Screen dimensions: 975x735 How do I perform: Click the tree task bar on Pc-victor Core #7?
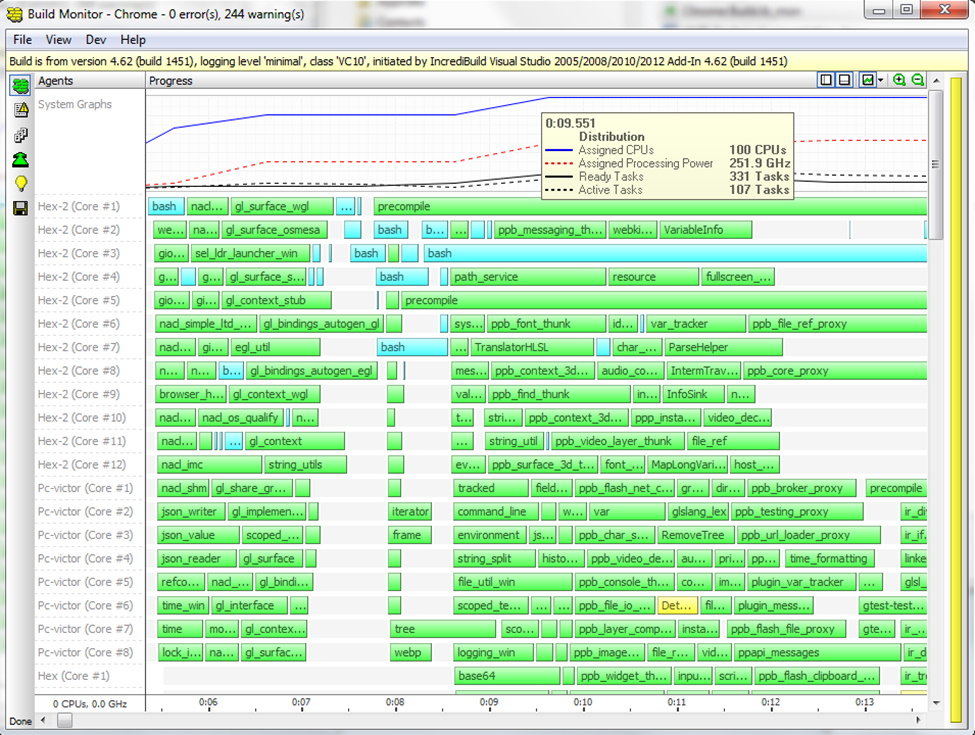443,629
